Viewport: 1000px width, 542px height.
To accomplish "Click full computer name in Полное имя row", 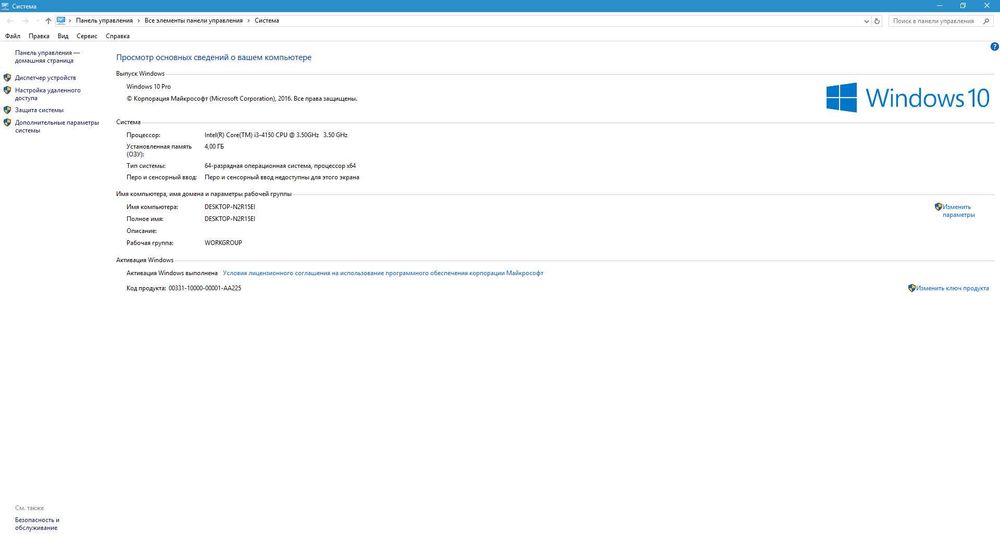I will (x=230, y=219).
